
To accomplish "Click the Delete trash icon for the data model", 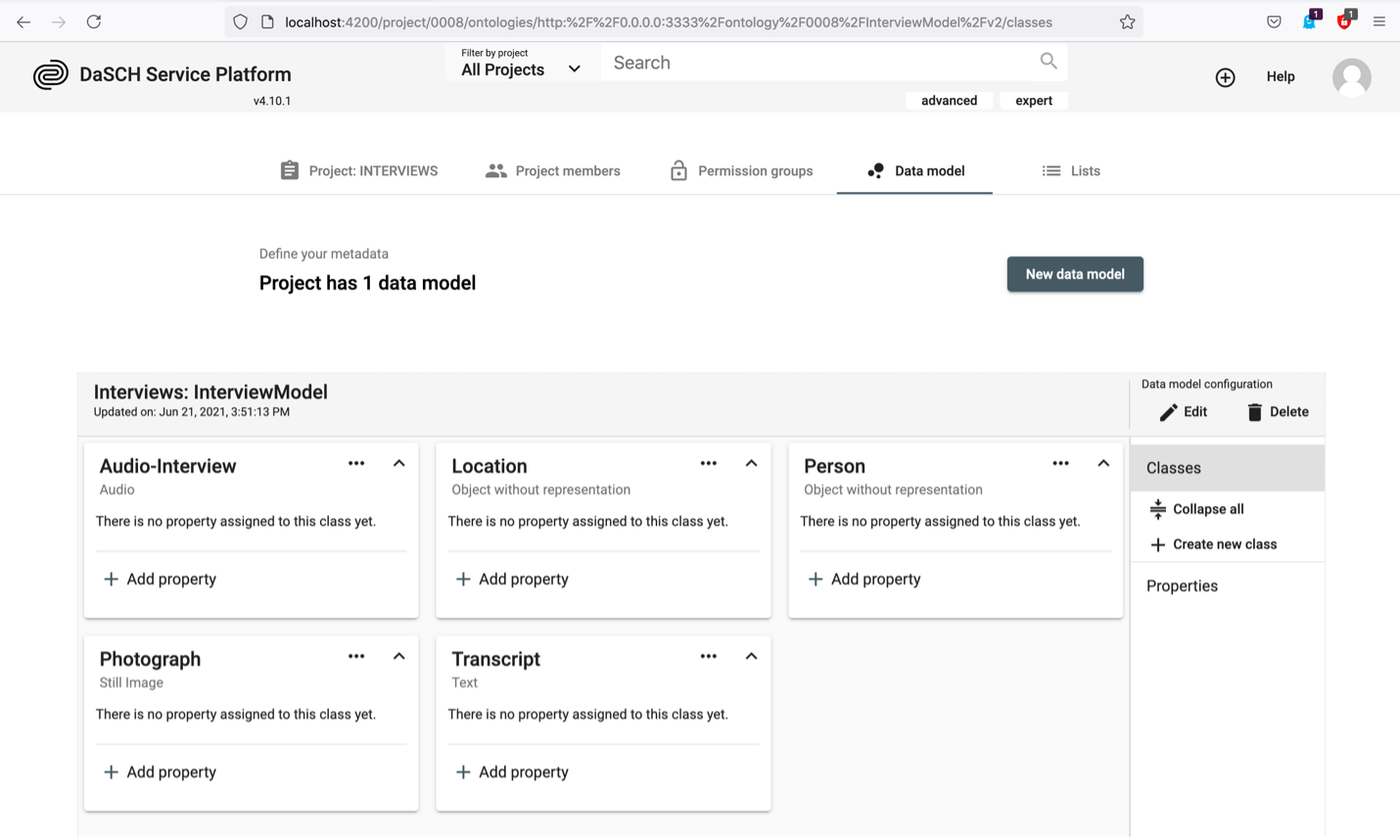I will click(x=1255, y=411).
